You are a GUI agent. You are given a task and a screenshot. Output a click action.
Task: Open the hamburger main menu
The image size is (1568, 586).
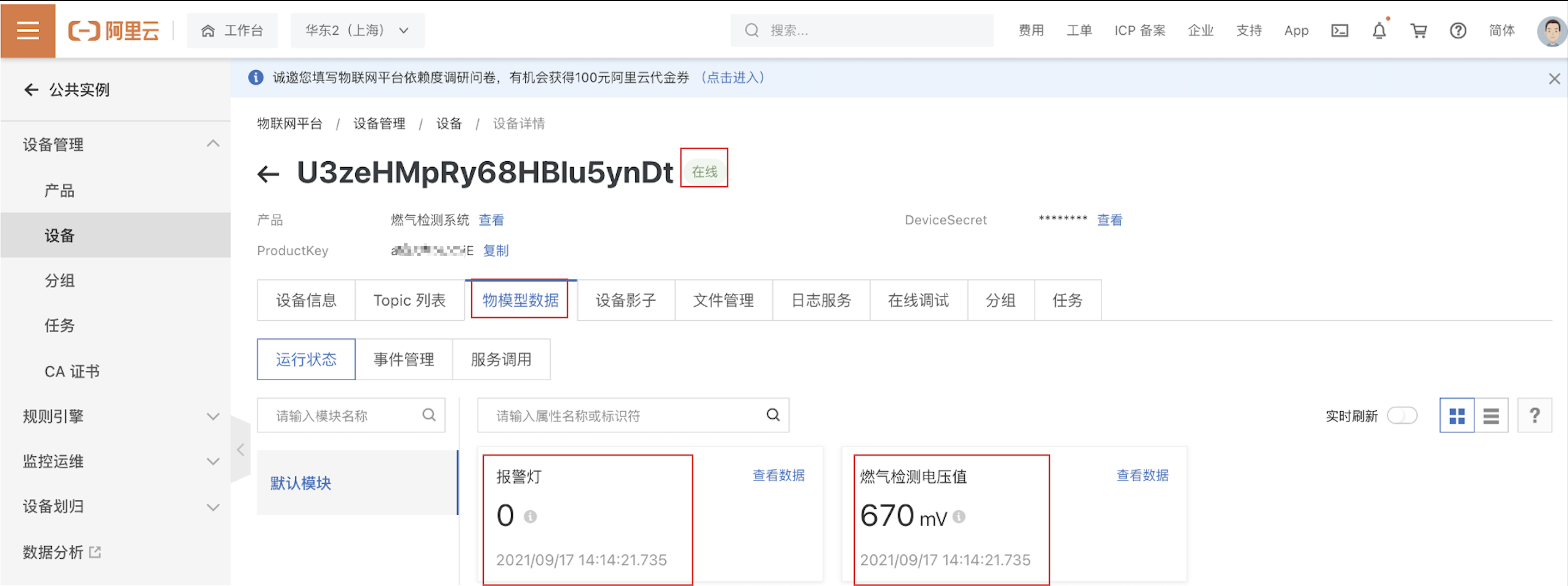[x=28, y=30]
